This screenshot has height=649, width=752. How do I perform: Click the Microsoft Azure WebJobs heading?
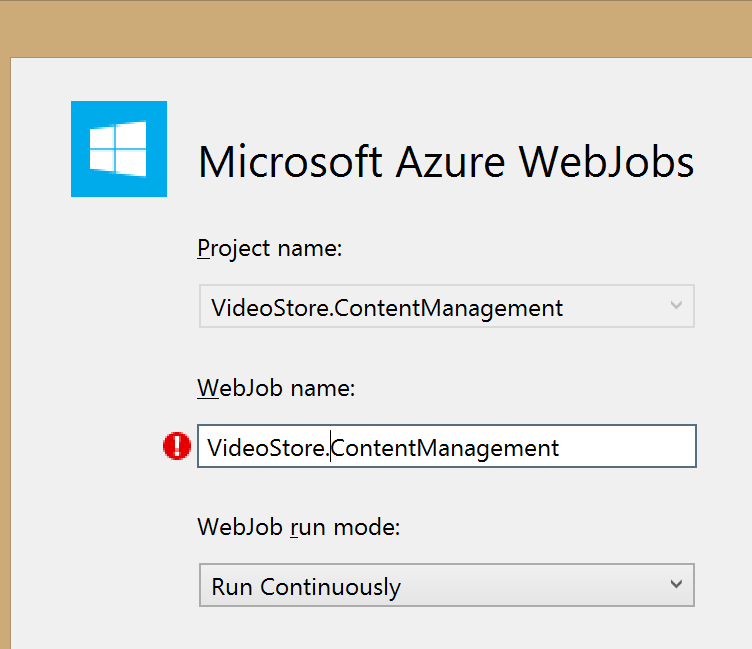(446, 162)
